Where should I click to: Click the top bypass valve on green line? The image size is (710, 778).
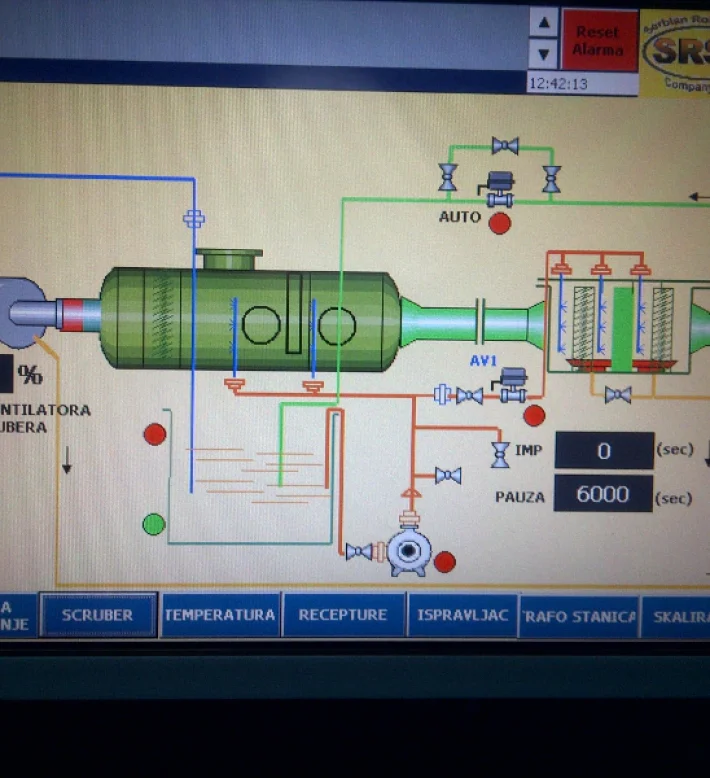click(505, 146)
